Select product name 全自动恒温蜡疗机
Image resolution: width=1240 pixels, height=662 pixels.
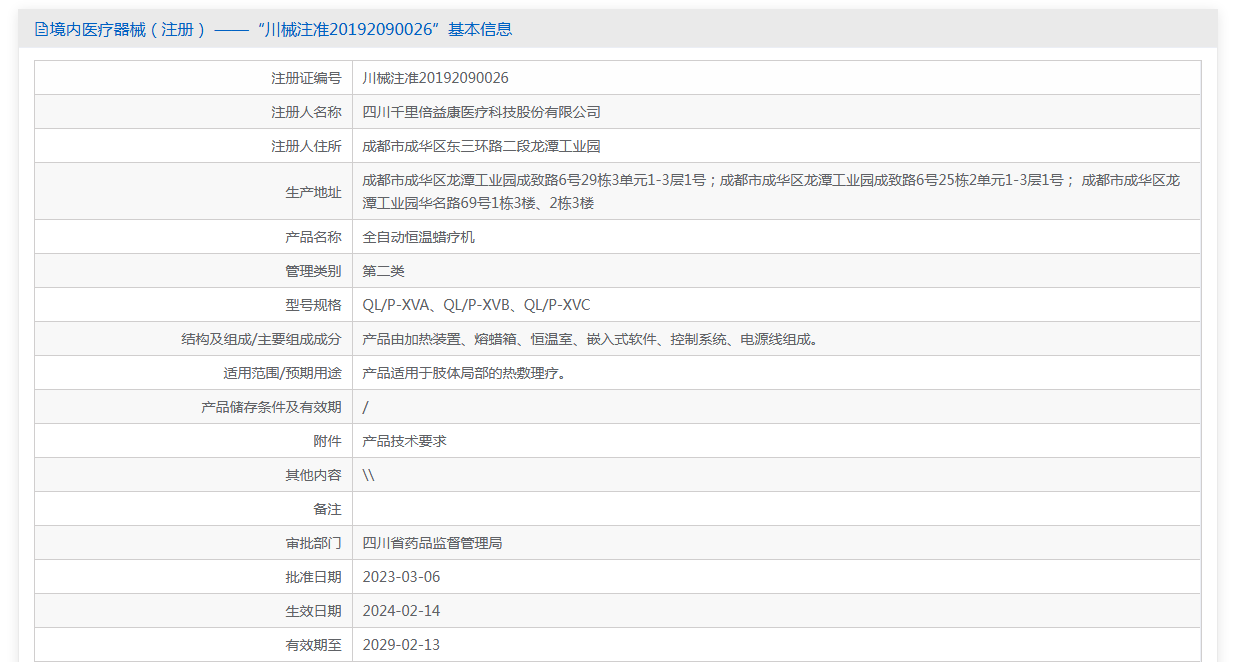point(418,237)
